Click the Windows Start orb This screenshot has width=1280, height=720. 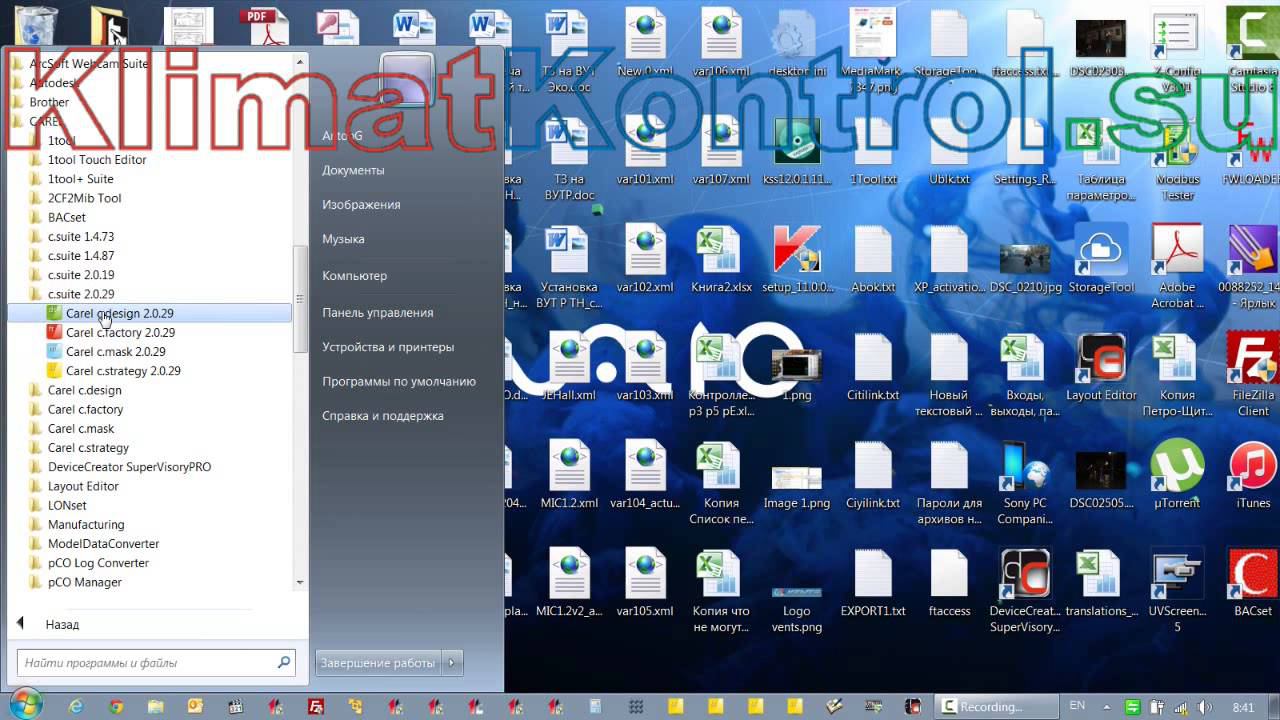pos(27,705)
